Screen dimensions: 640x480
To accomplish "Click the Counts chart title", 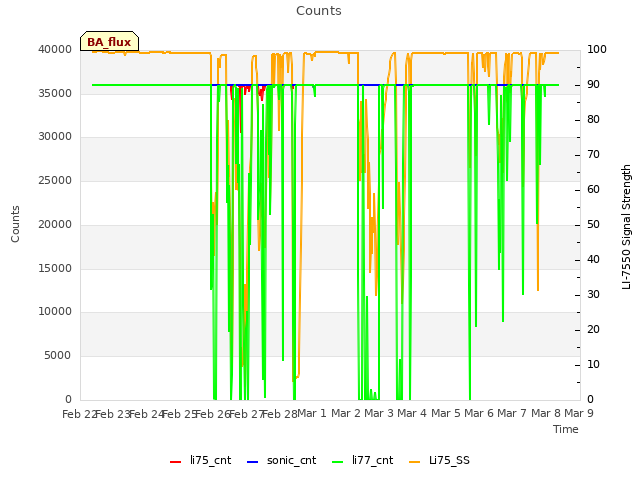I will (x=319, y=11).
